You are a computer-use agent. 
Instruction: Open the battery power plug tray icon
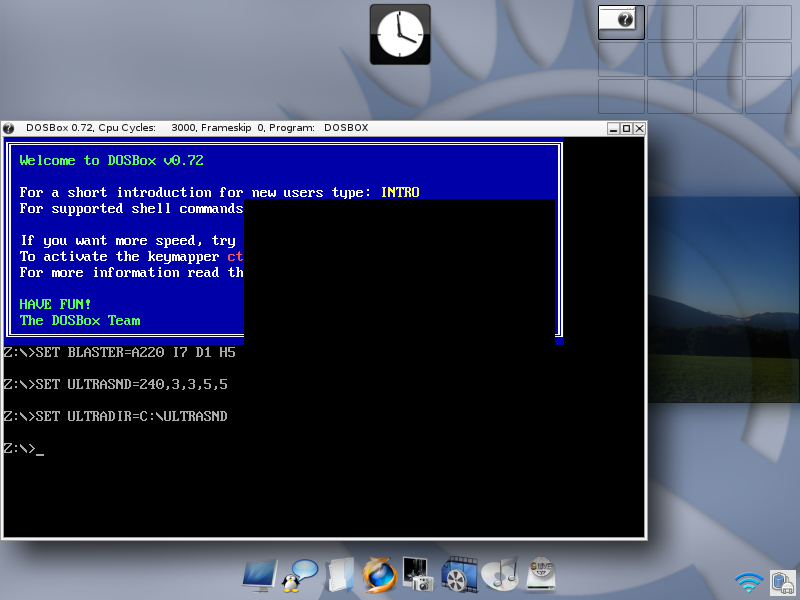pos(783,582)
